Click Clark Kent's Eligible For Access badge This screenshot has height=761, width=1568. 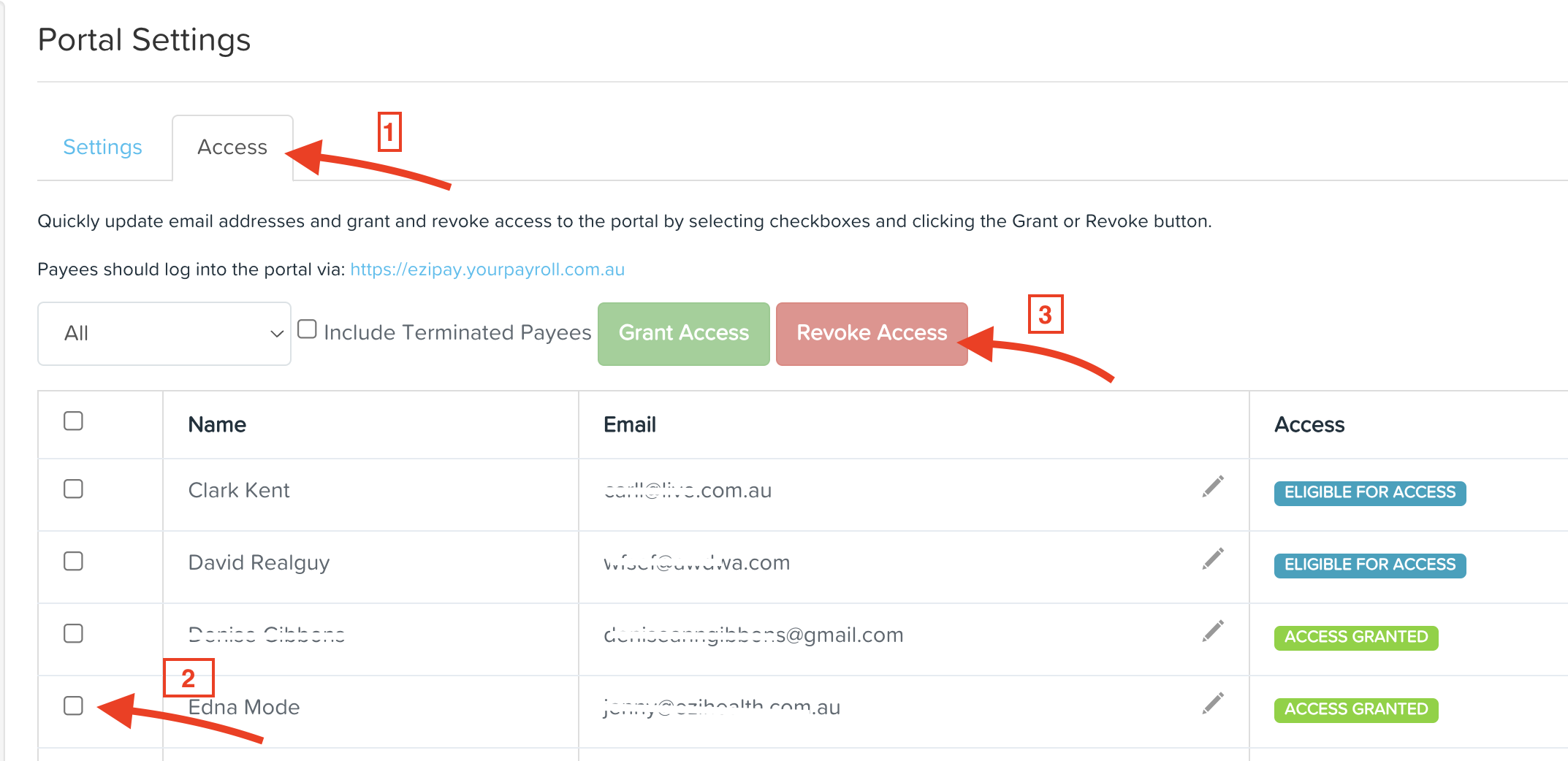(1370, 492)
